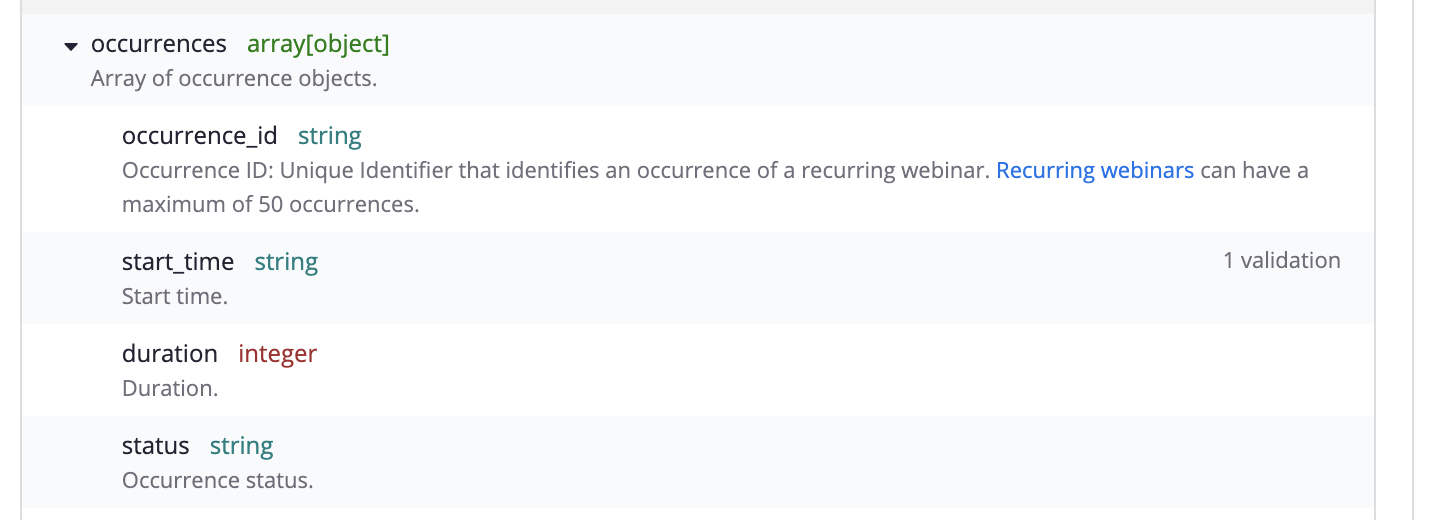Click the string type beside status
1434x520 pixels.
tap(241, 446)
